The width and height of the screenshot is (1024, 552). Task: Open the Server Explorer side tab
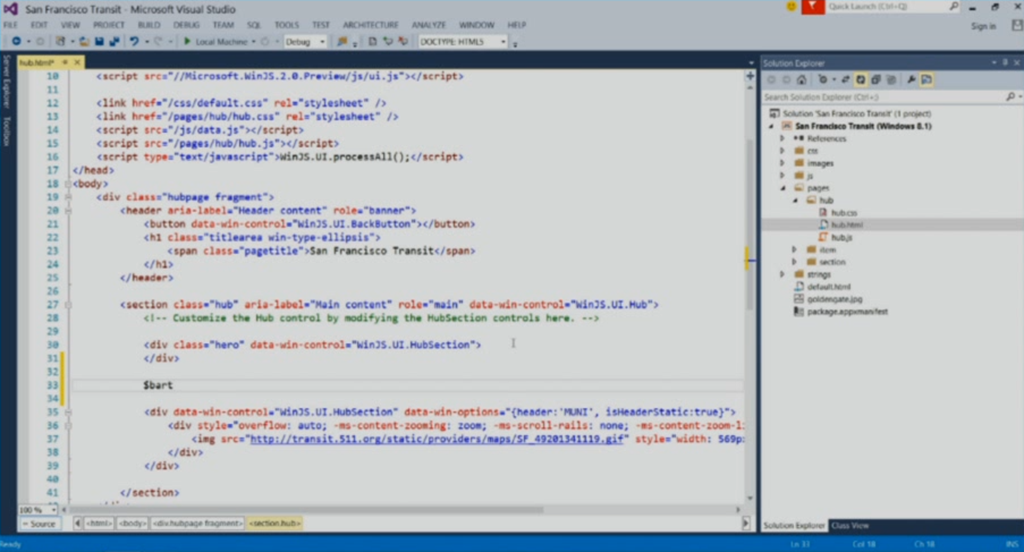(x=7, y=82)
